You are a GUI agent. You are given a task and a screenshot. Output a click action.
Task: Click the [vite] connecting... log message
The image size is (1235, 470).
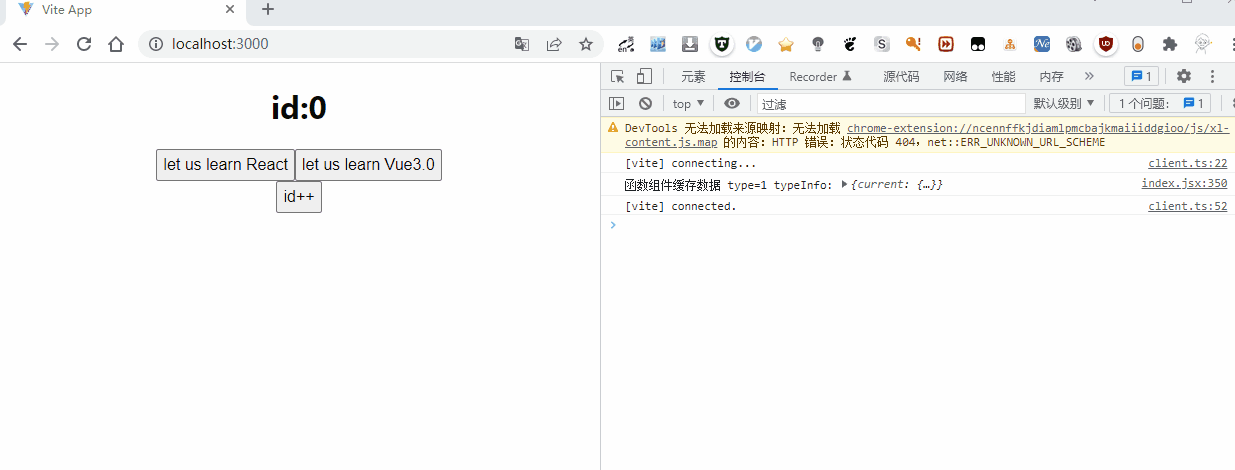tap(690, 163)
